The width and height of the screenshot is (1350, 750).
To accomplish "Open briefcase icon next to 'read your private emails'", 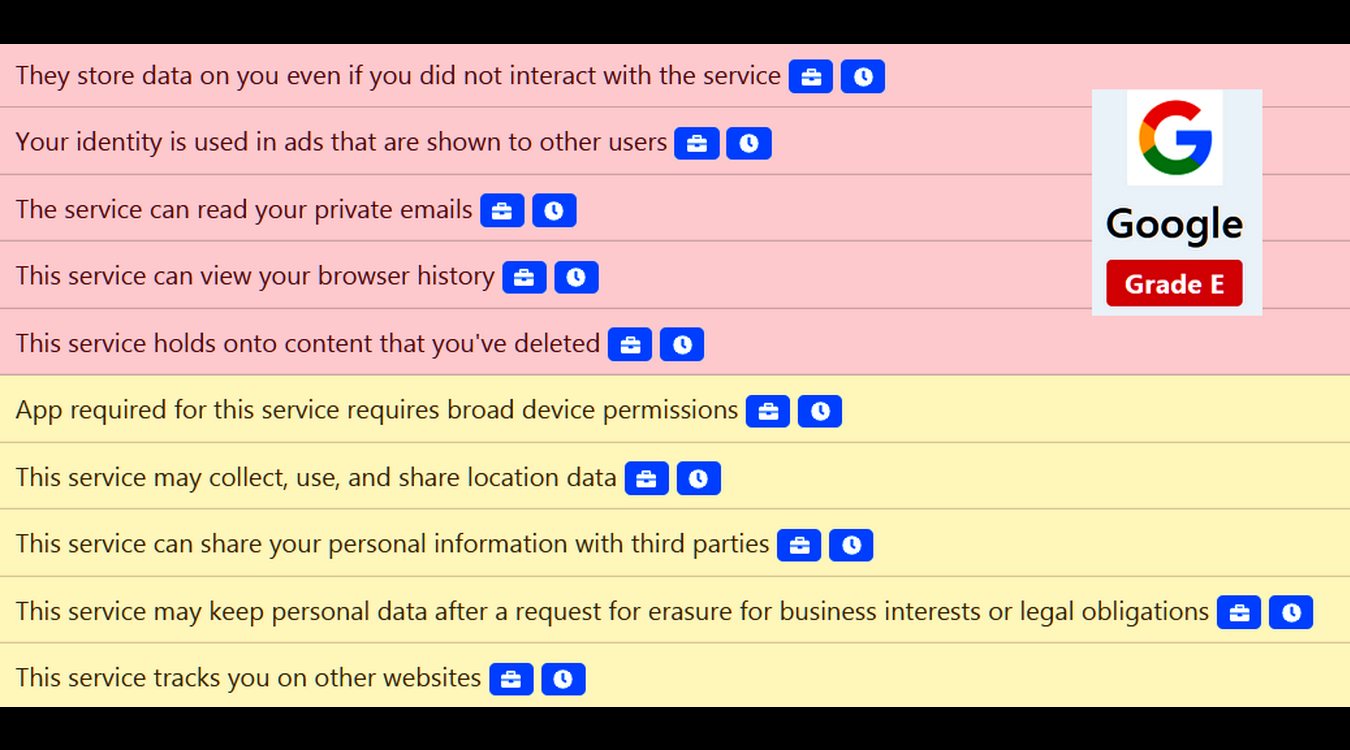I will pos(502,211).
